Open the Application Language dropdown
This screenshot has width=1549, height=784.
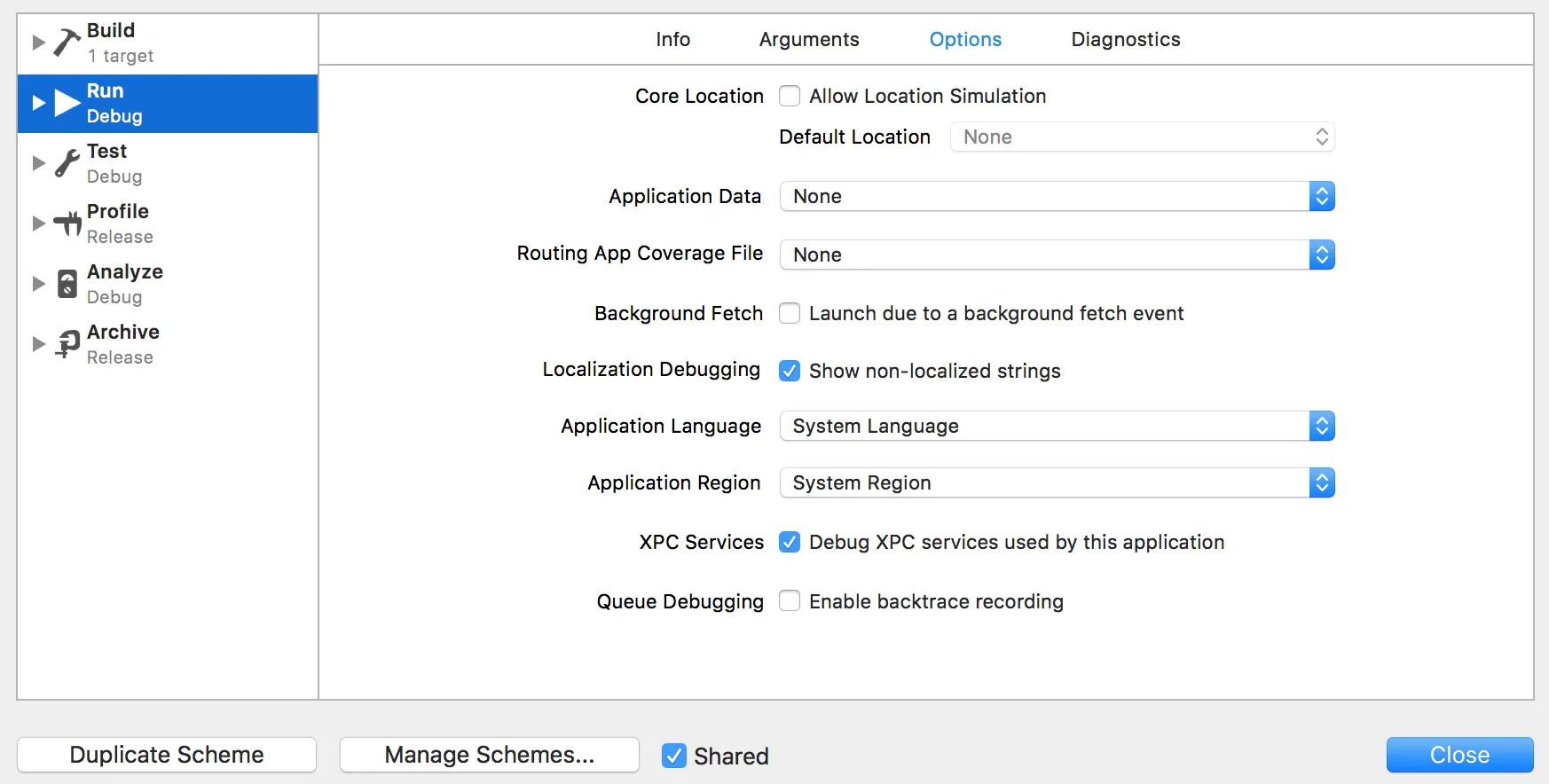[1057, 427]
